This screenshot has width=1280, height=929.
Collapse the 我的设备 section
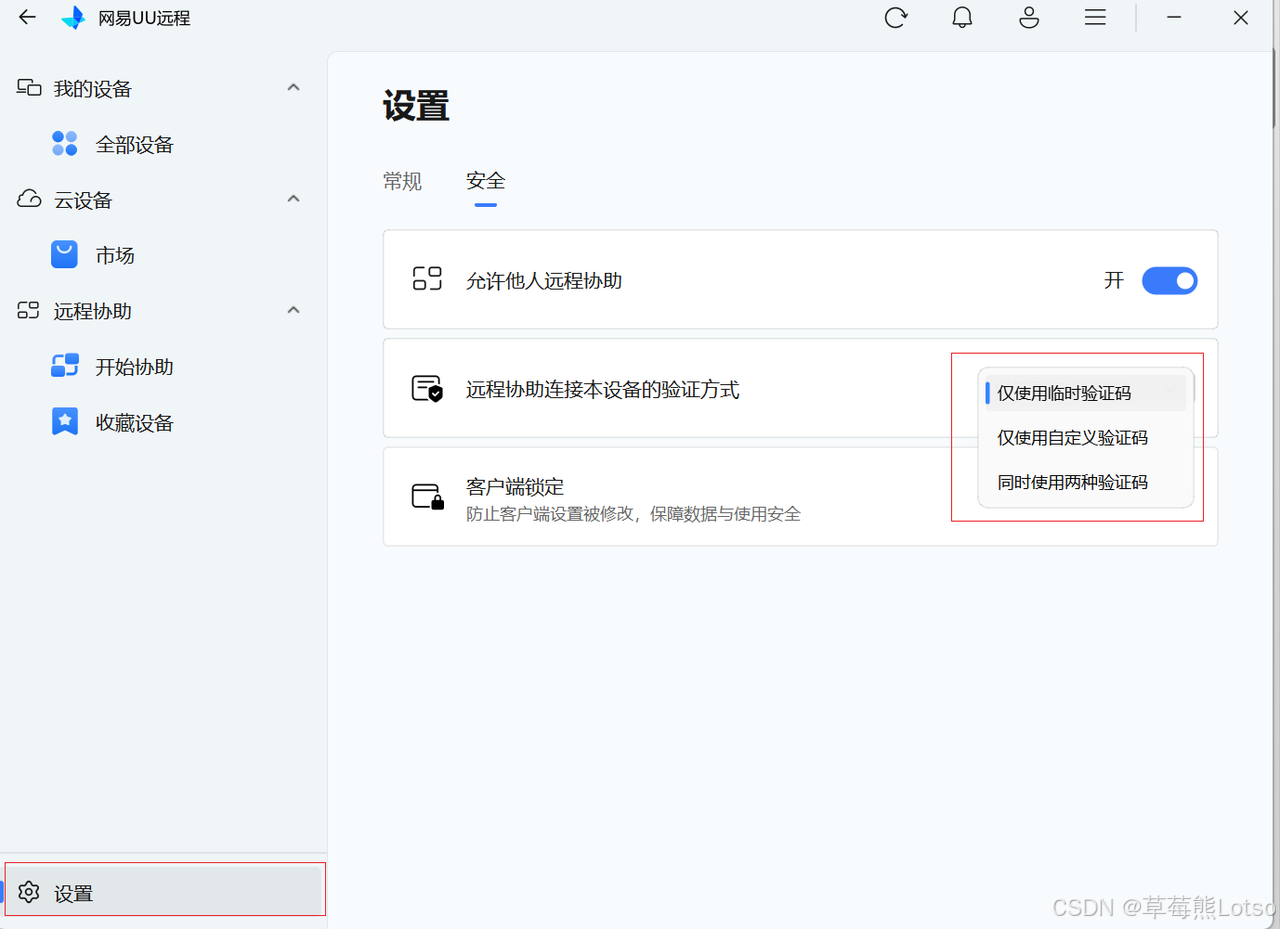pos(293,87)
